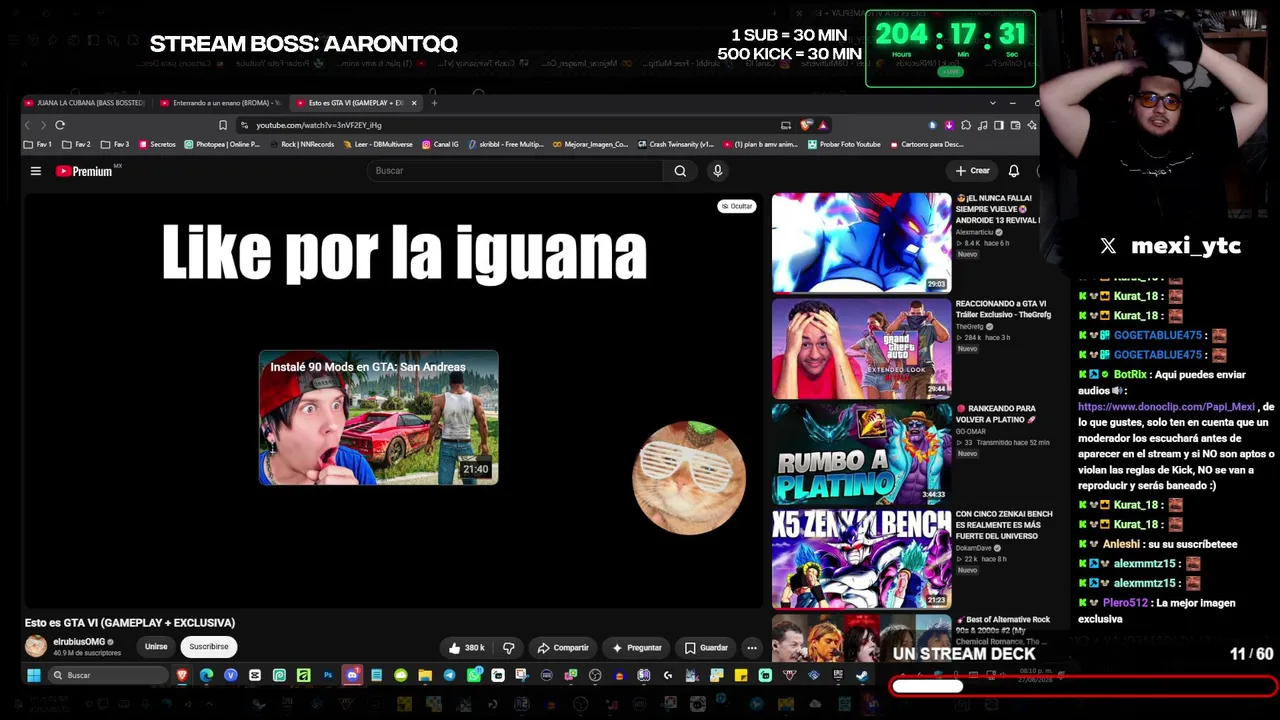Open the Crash Twinsanity bookmark
This screenshot has width=1280, height=720.
click(675, 145)
